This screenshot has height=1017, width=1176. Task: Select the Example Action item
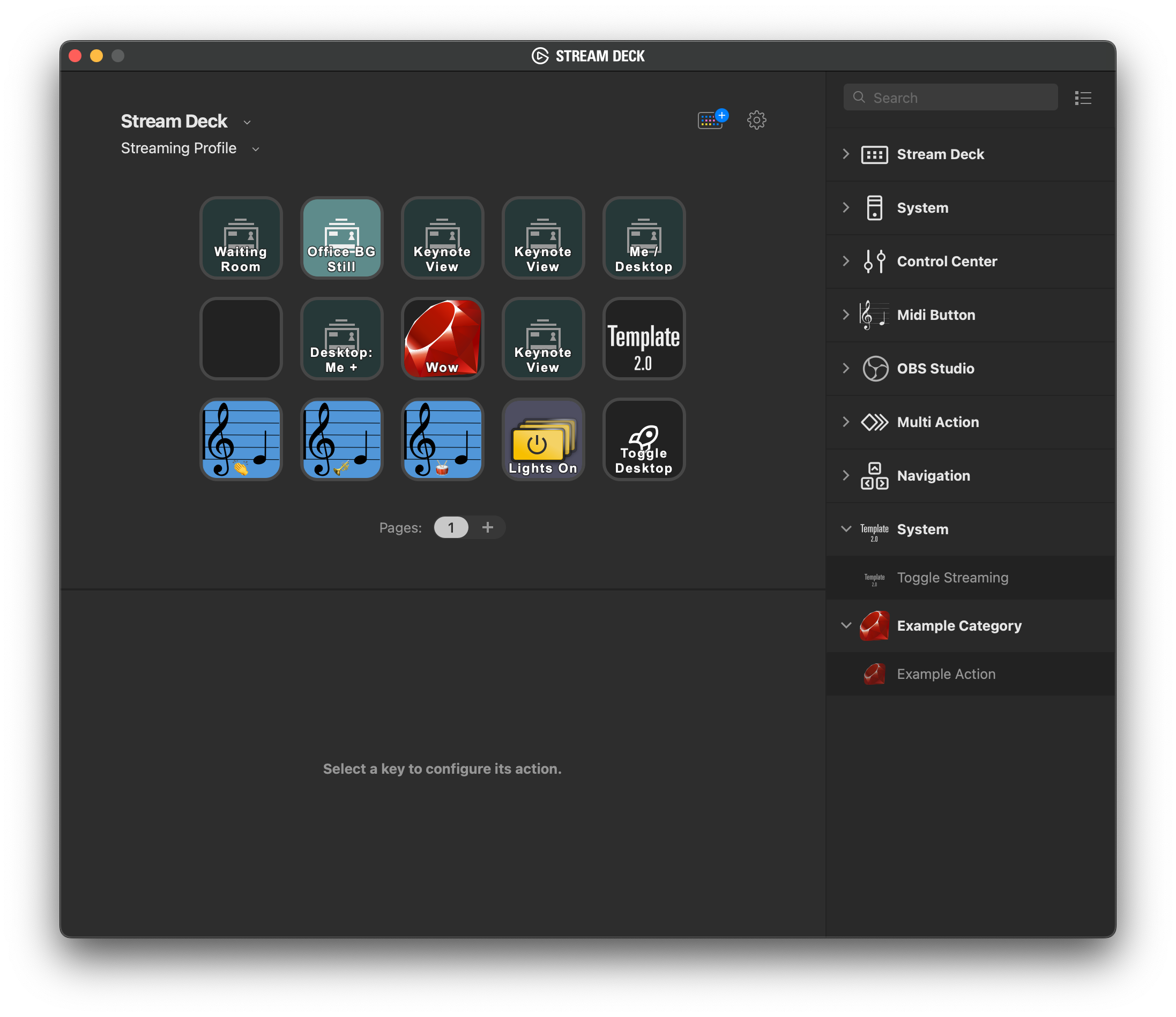click(x=946, y=674)
